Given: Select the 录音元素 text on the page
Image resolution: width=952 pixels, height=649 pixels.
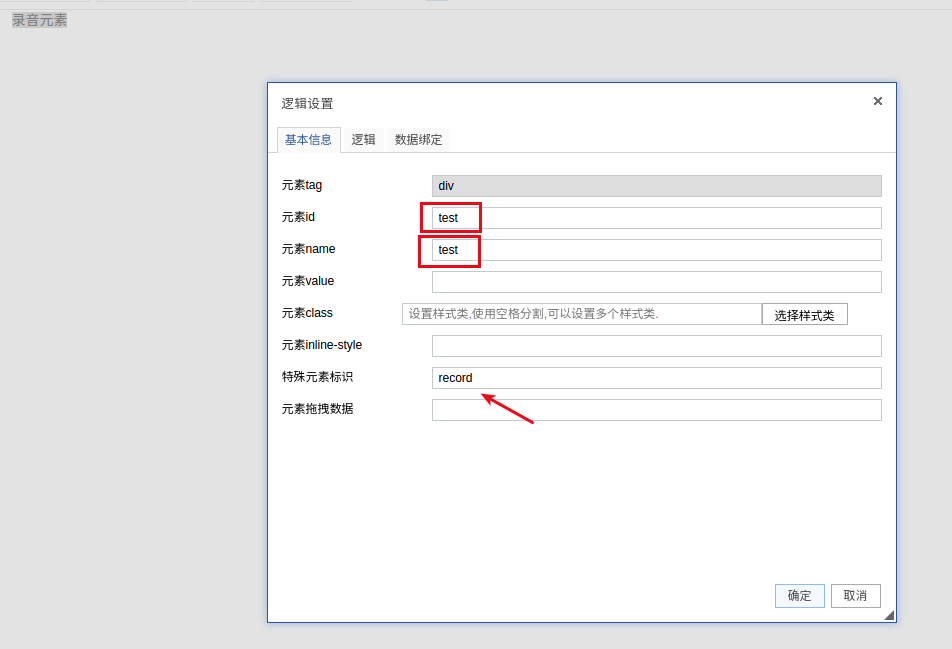Looking at the screenshot, I should (39, 20).
